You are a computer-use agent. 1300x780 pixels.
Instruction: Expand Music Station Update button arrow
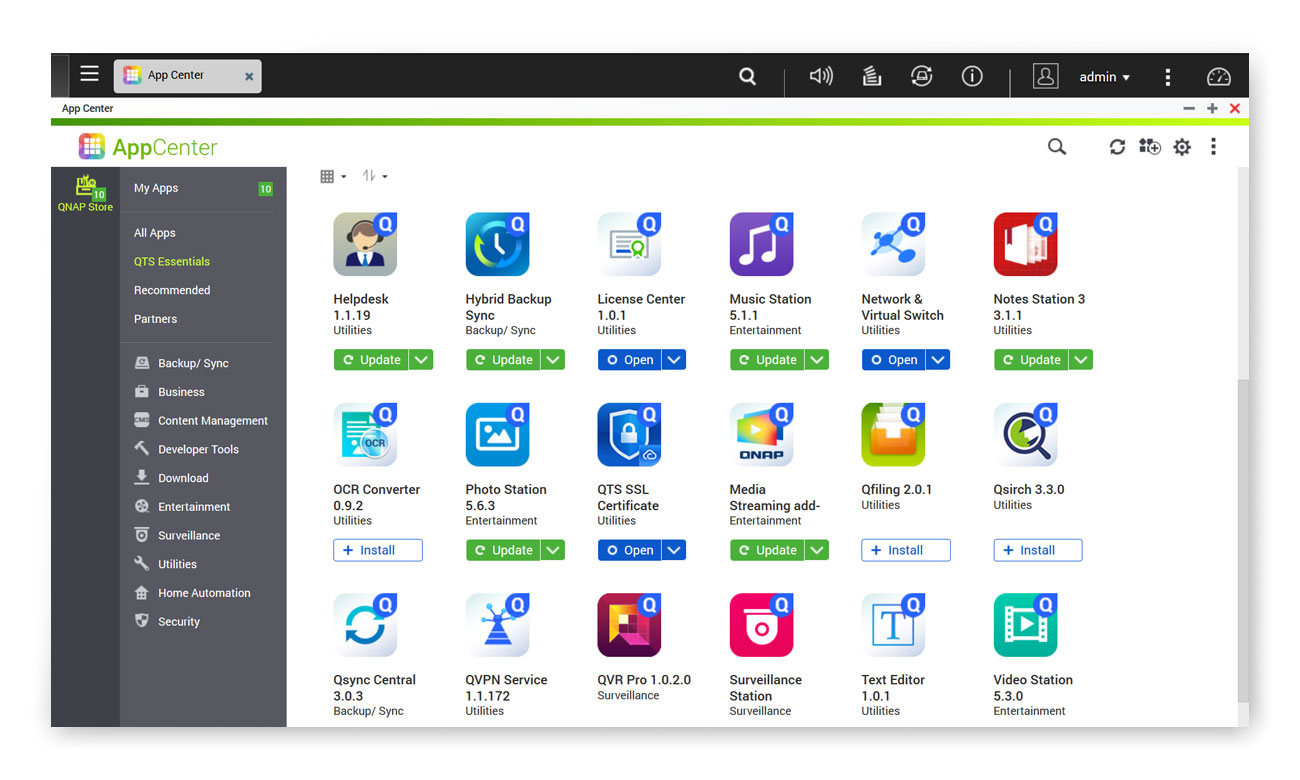(x=817, y=360)
